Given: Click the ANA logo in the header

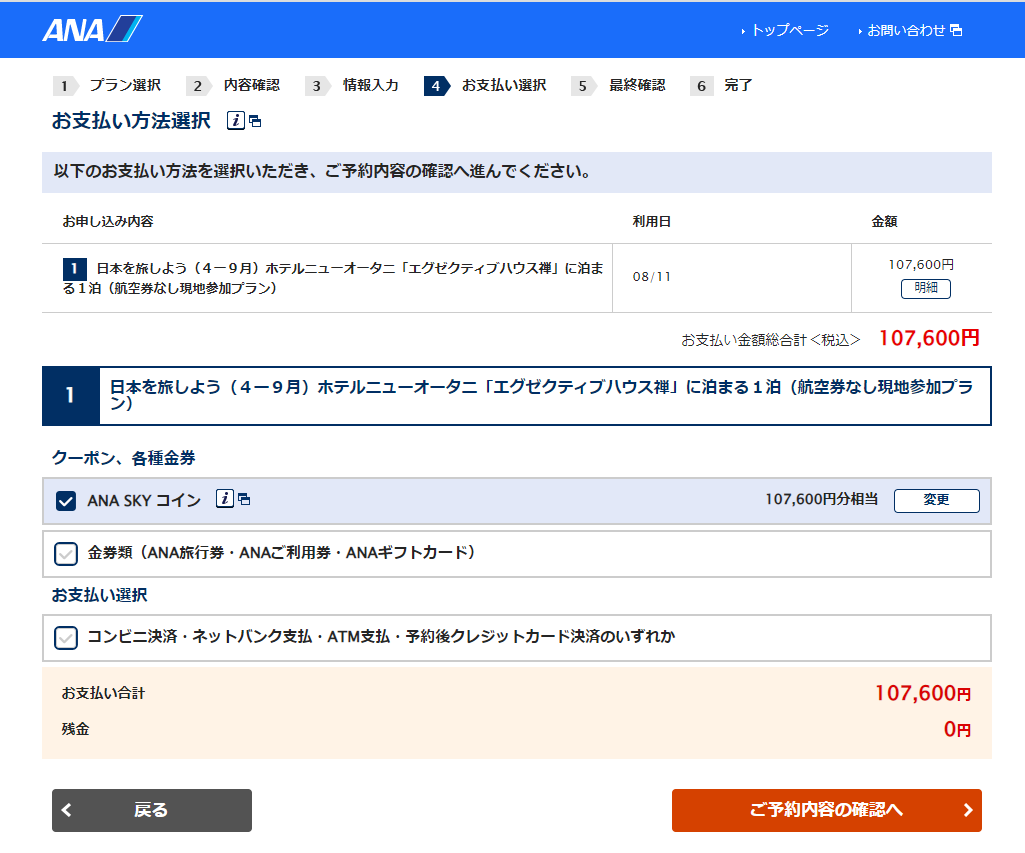Looking at the screenshot, I should 92,29.
